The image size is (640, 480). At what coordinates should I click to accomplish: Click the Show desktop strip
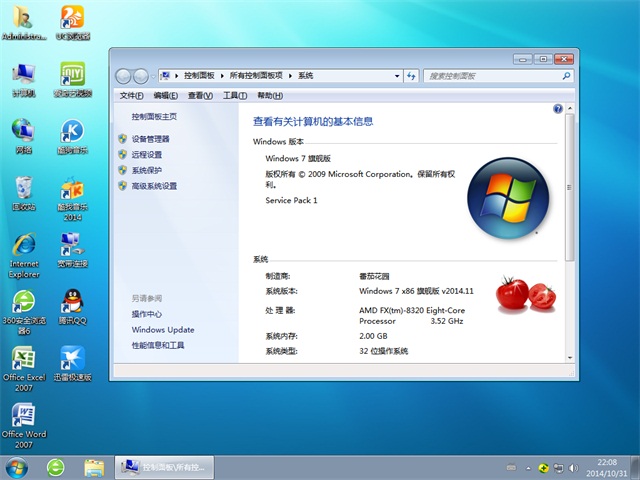point(636,468)
